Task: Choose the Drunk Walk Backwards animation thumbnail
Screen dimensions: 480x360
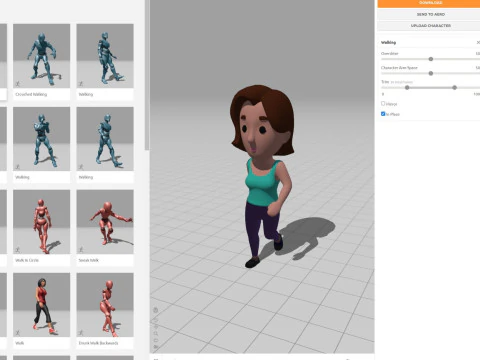Action: [105, 305]
